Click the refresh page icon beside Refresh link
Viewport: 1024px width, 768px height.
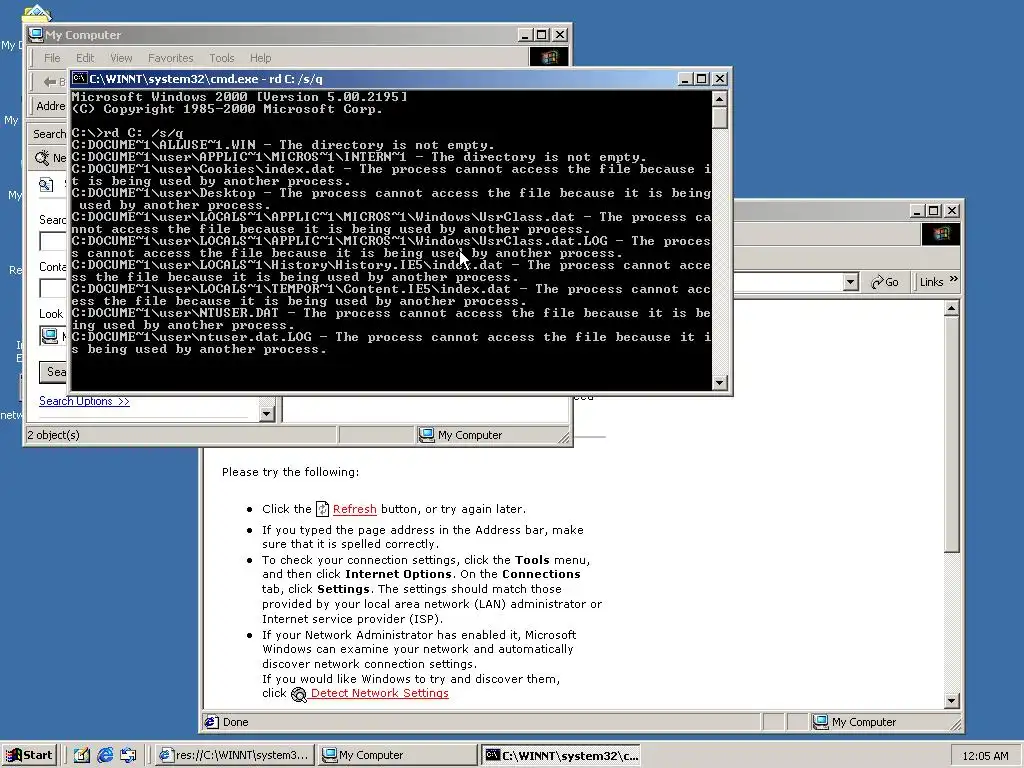tap(323, 509)
